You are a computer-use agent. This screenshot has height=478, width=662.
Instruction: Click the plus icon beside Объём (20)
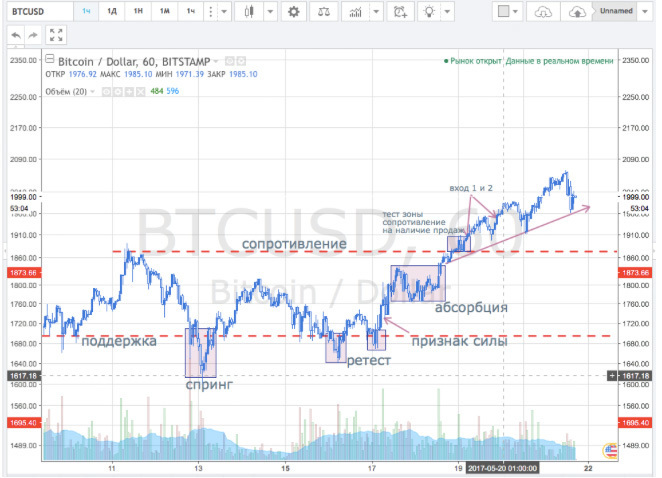coord(129,91)
